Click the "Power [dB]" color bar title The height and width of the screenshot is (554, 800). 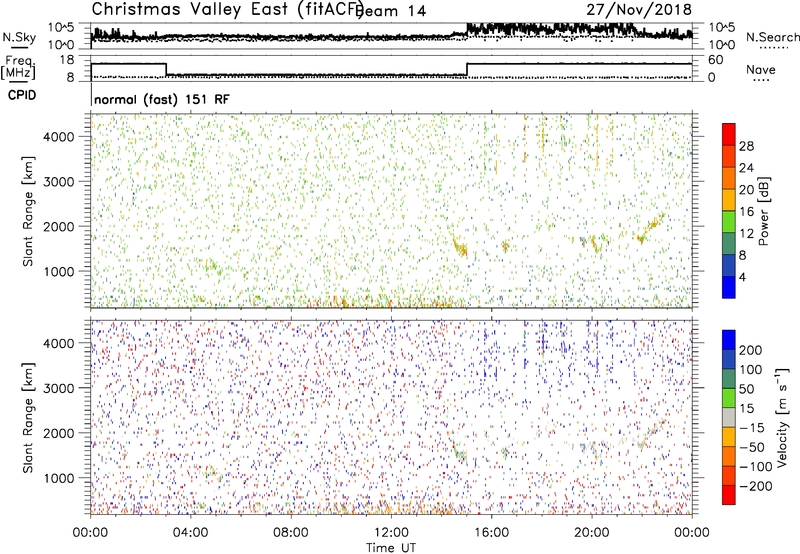click(763, 211)
